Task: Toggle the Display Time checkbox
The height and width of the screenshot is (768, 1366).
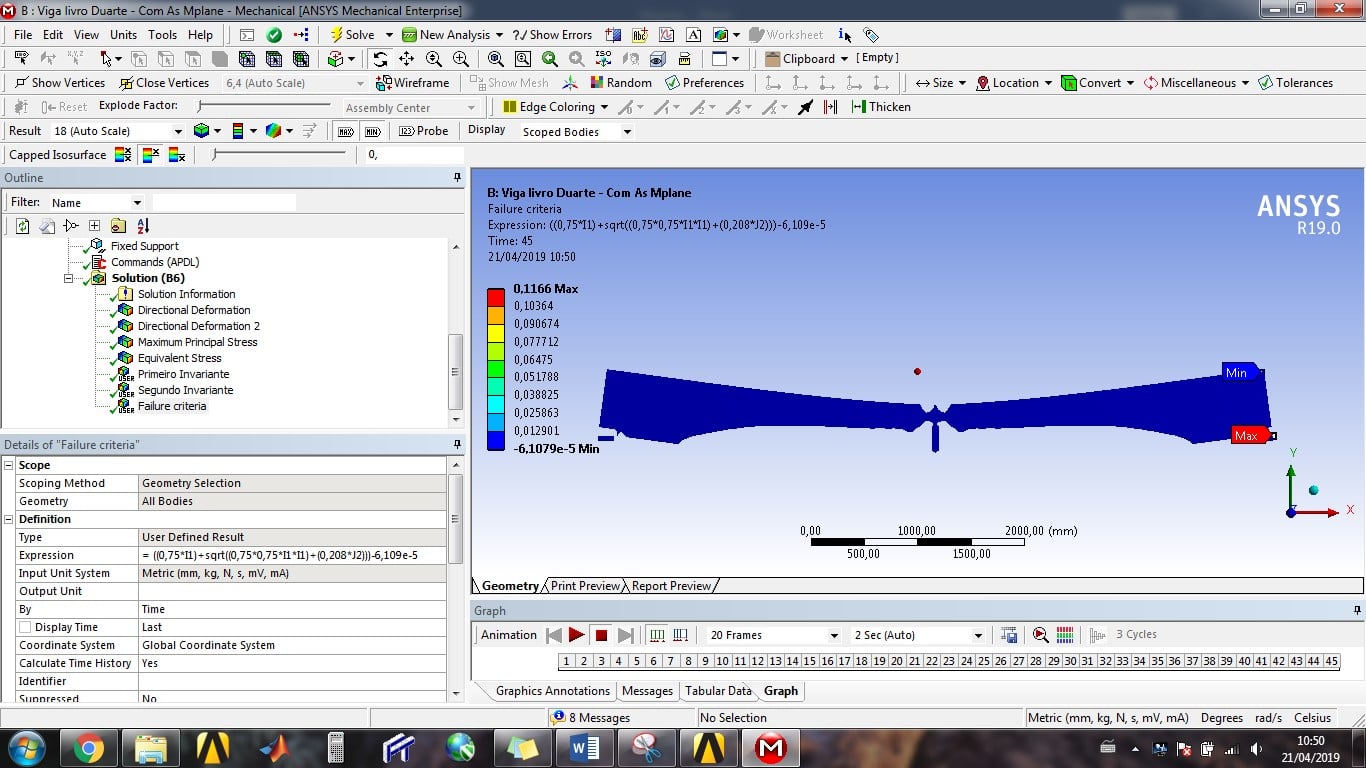Action: pos(25,627)
